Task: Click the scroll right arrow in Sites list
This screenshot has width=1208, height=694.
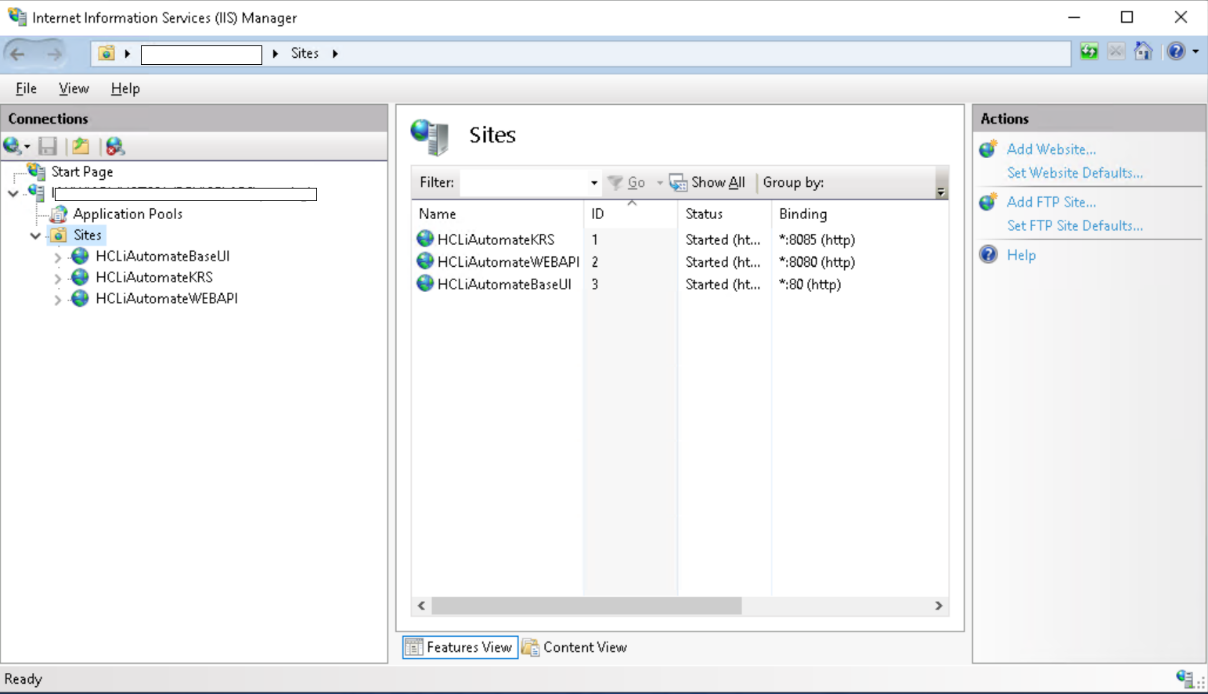Action: (938, 606)
